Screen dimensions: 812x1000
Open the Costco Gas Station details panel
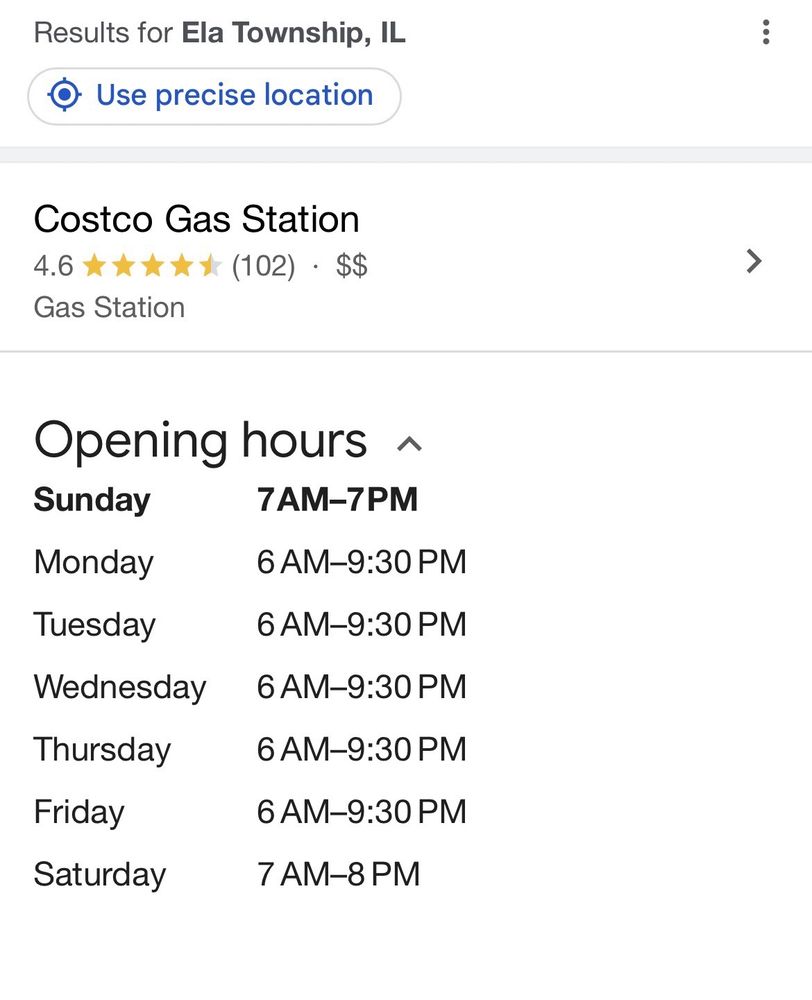197,219
